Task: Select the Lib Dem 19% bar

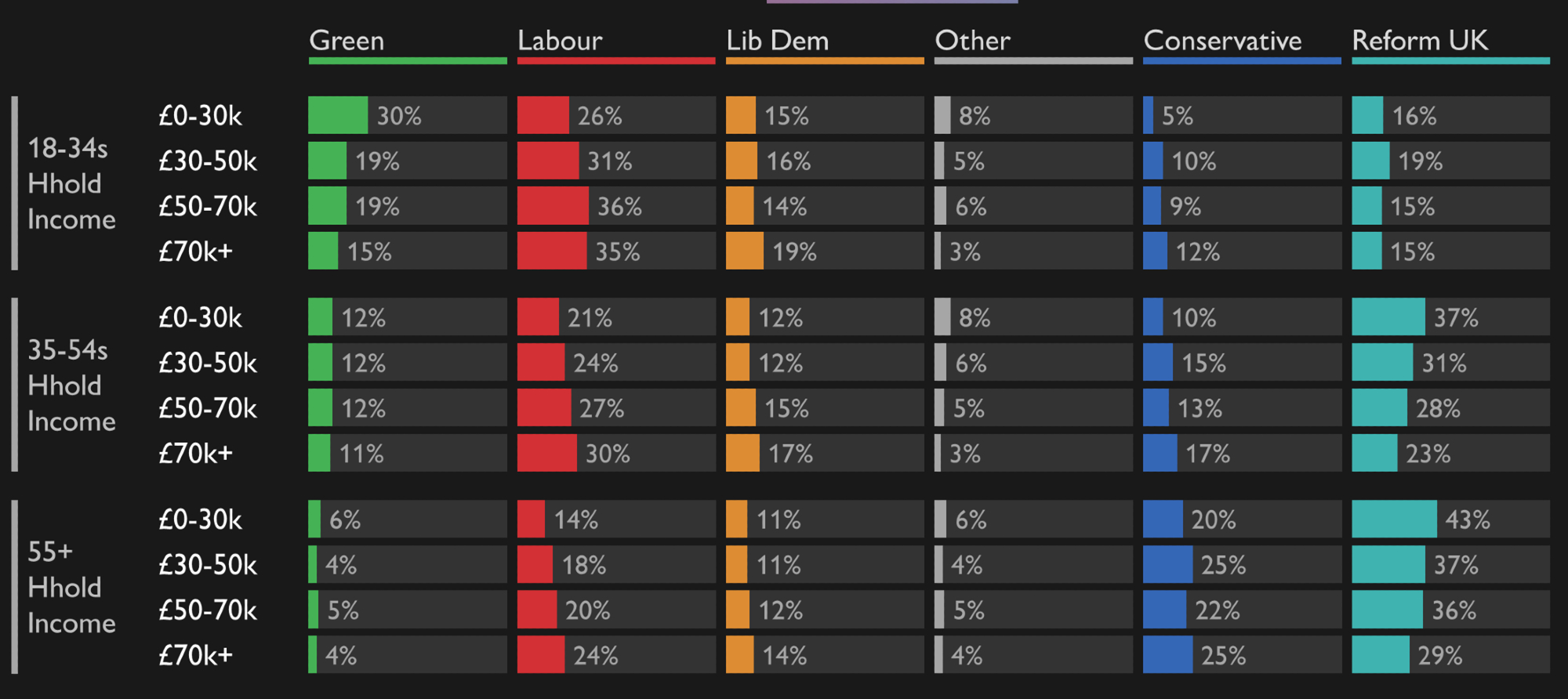Action: click(744, 252)
